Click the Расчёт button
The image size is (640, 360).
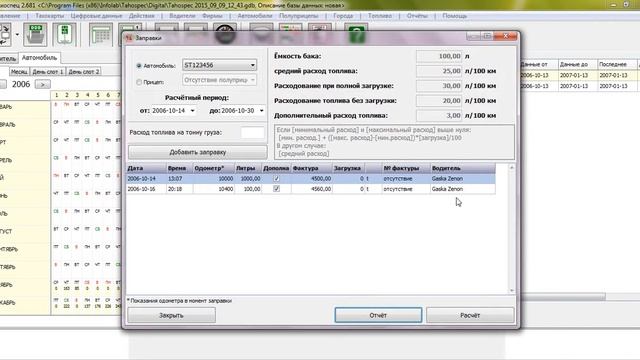(x=470, y=315)
